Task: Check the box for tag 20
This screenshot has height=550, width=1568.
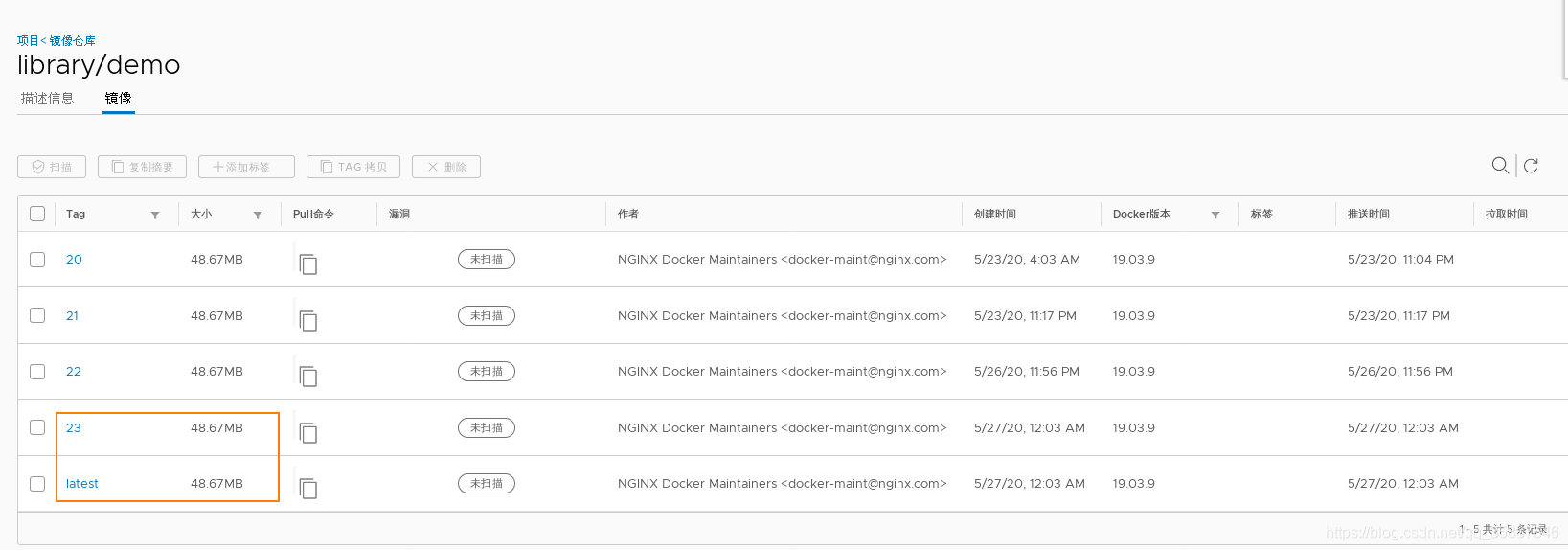Action: point(37,260)
